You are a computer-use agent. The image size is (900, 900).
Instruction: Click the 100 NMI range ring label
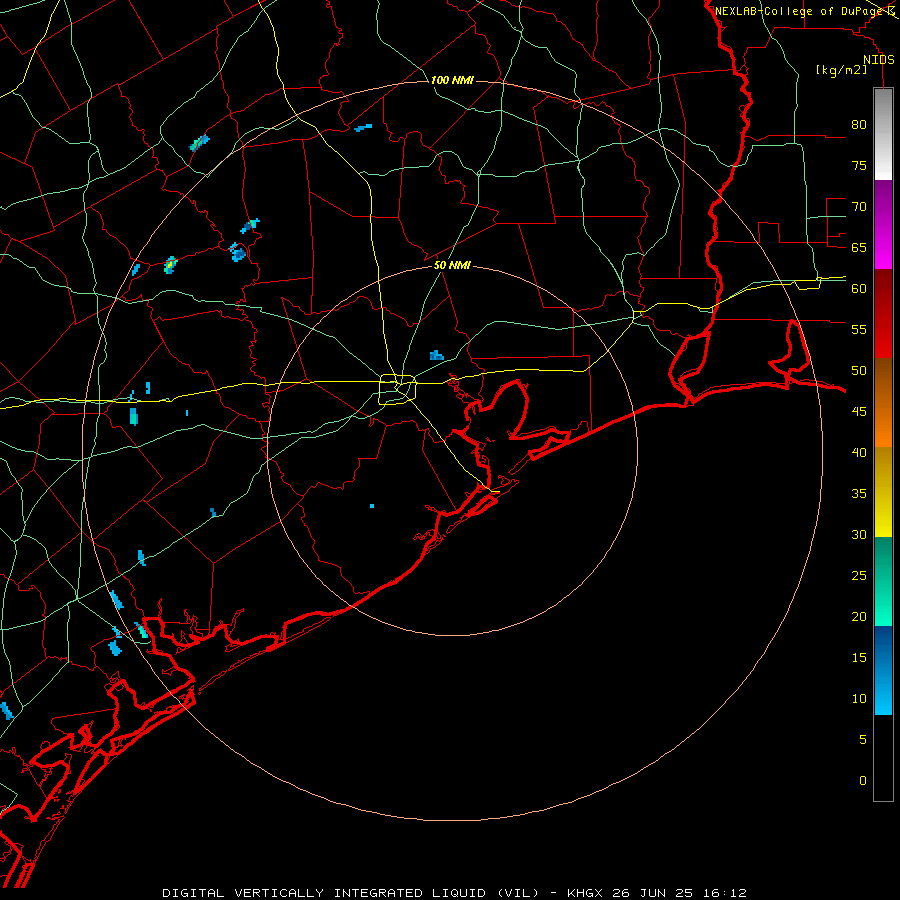click(452, 80)
